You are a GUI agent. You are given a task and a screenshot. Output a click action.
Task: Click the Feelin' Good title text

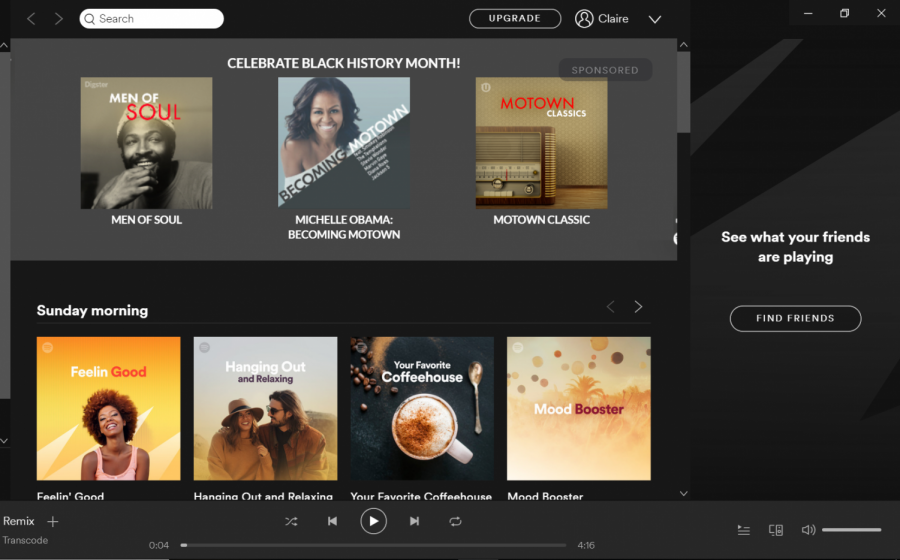pyautogui.click(x=71, y=496)
